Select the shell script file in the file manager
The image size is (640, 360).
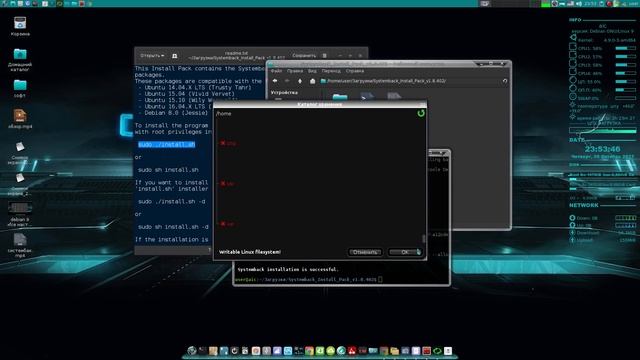[x=367, y=97]
